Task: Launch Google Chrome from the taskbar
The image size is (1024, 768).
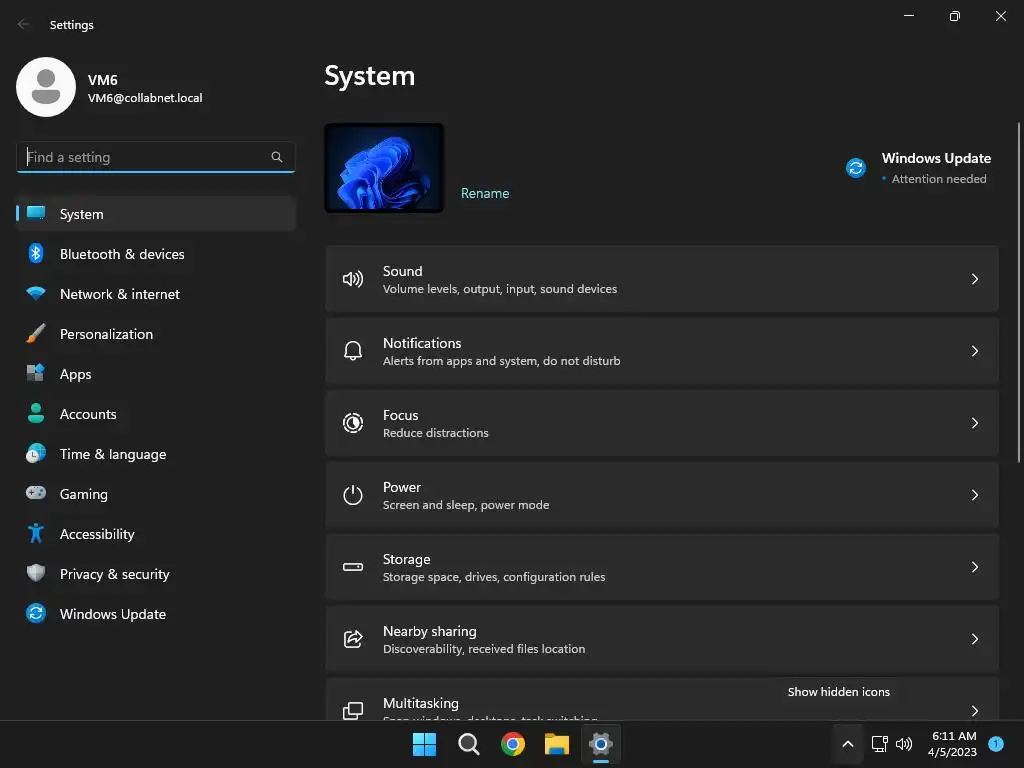Action: 513,744
